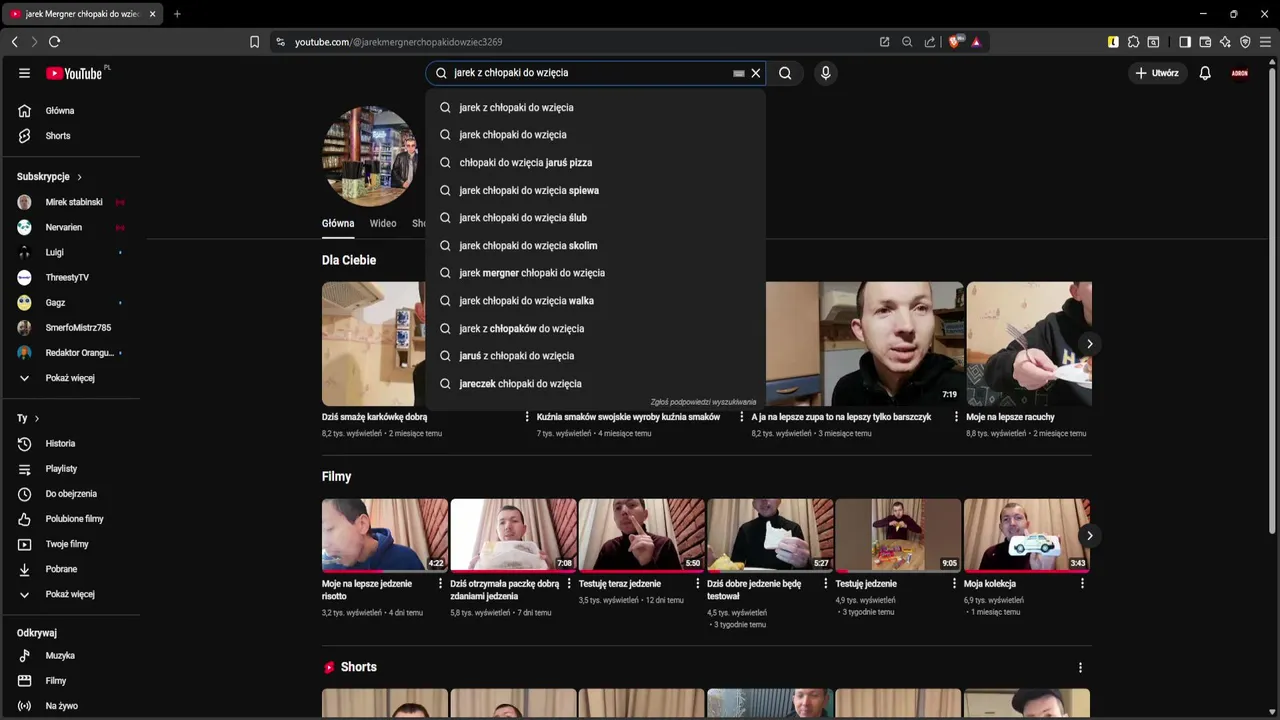Select suggestion 'jareczek chłopaki do wzięcia'

coord(595,384)
